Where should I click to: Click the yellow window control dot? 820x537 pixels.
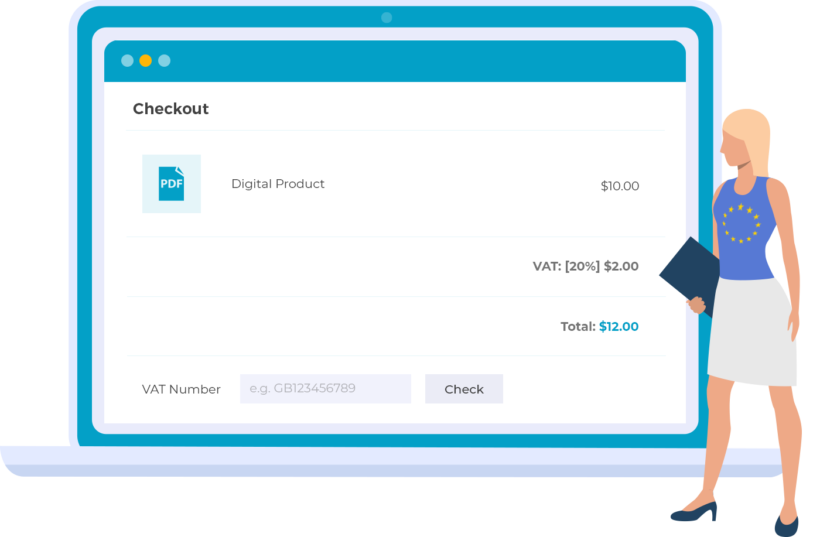[145, 61]
